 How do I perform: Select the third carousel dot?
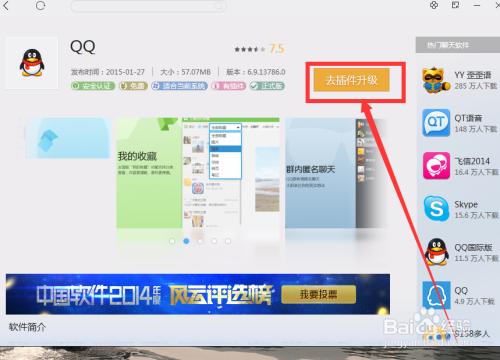click(200, 241)
